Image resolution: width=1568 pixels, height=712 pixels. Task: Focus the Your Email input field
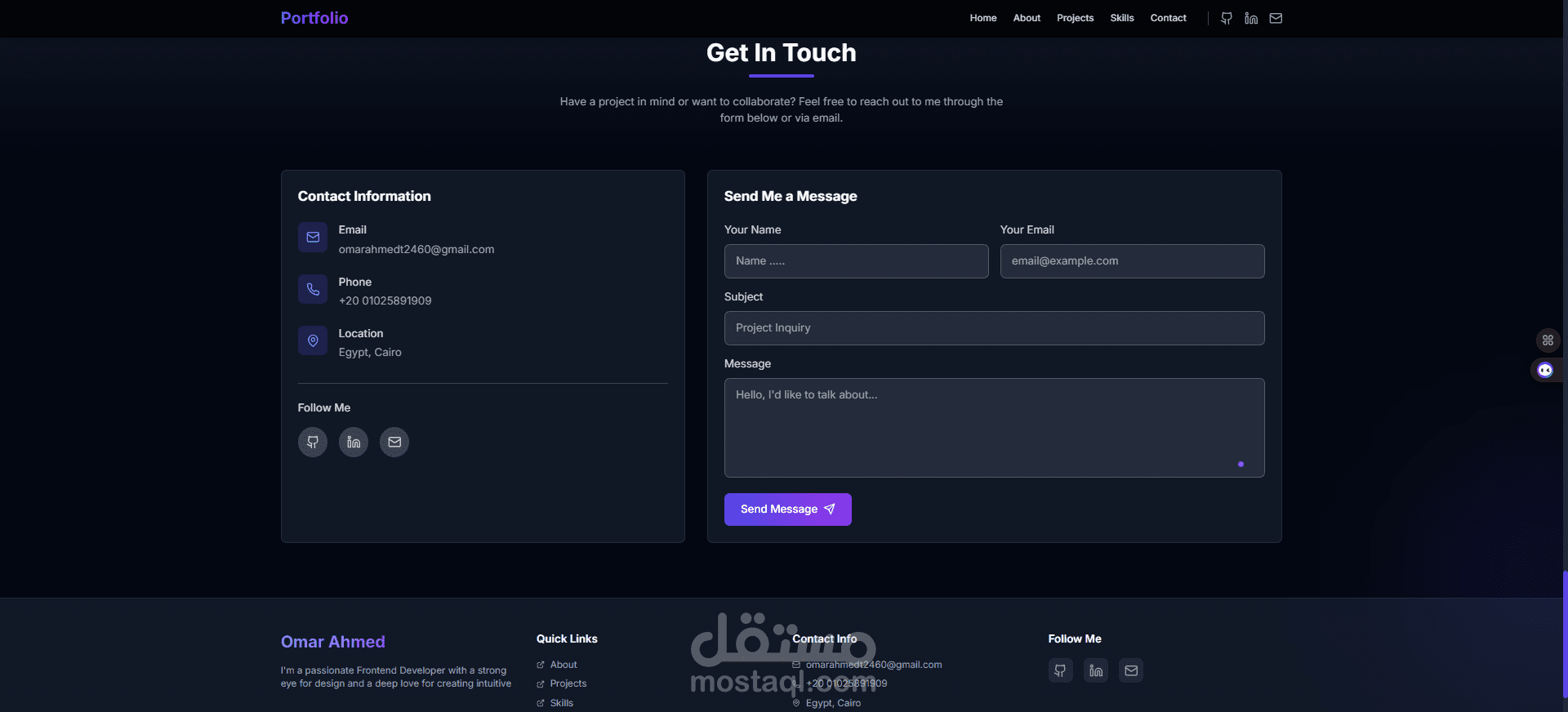[1133, 261]
